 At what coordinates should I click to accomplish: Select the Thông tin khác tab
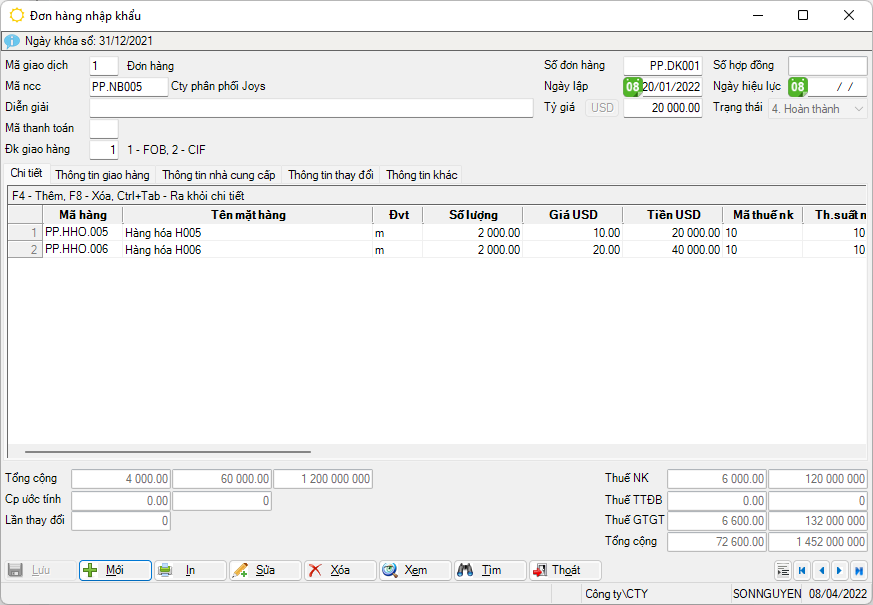pos(421,175)
